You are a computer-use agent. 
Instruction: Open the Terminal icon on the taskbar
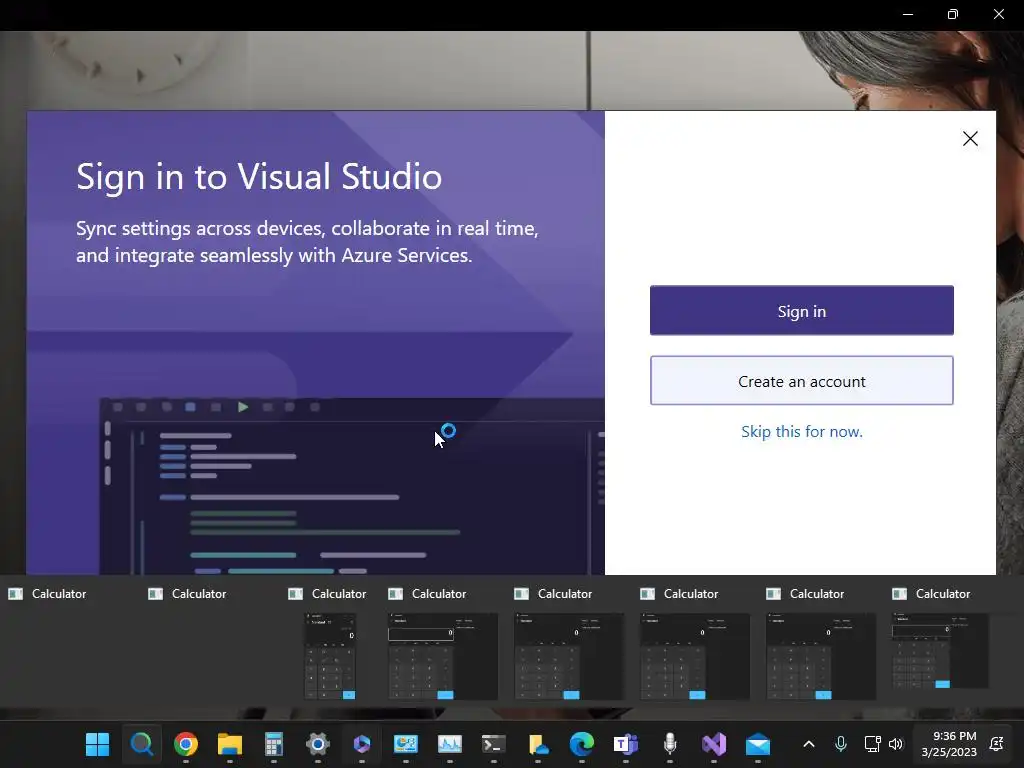494,744
